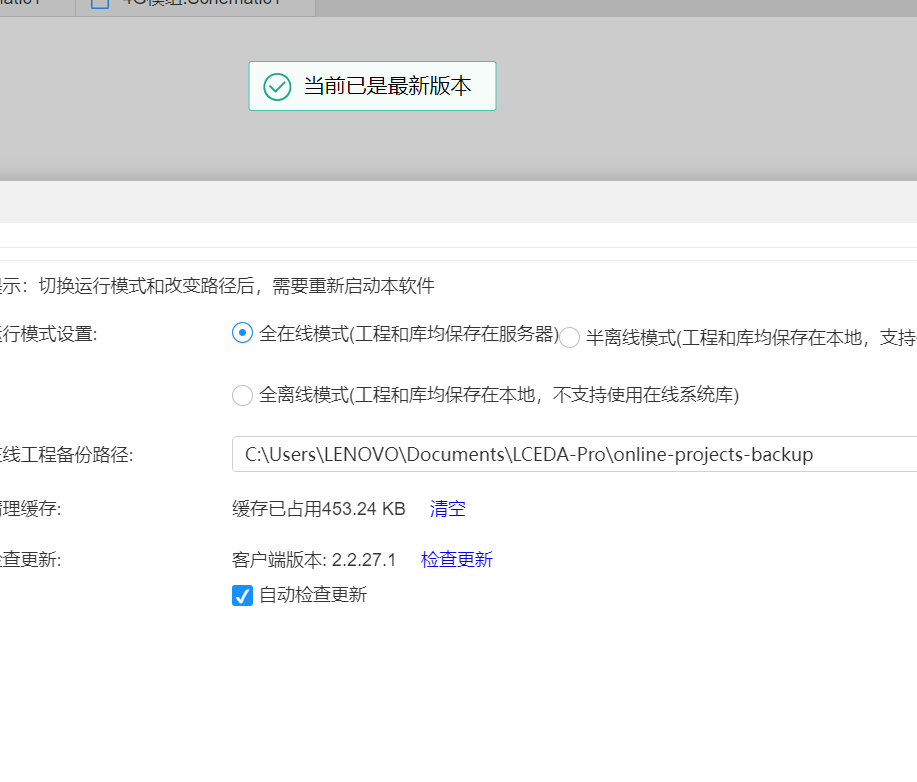Click the 缓存已占用 453.24 KB text
The image size is (917, 782).
(x=318, y=509)
